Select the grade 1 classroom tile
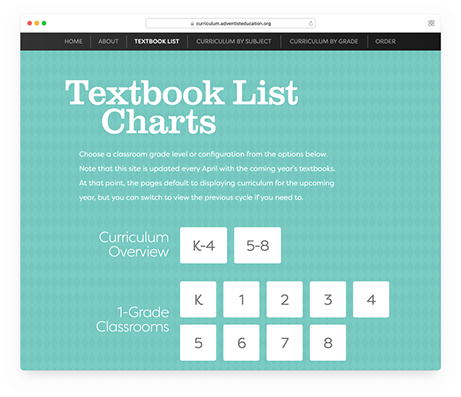Viewport: 461px width, 397px height. click(x=241, y=299)
